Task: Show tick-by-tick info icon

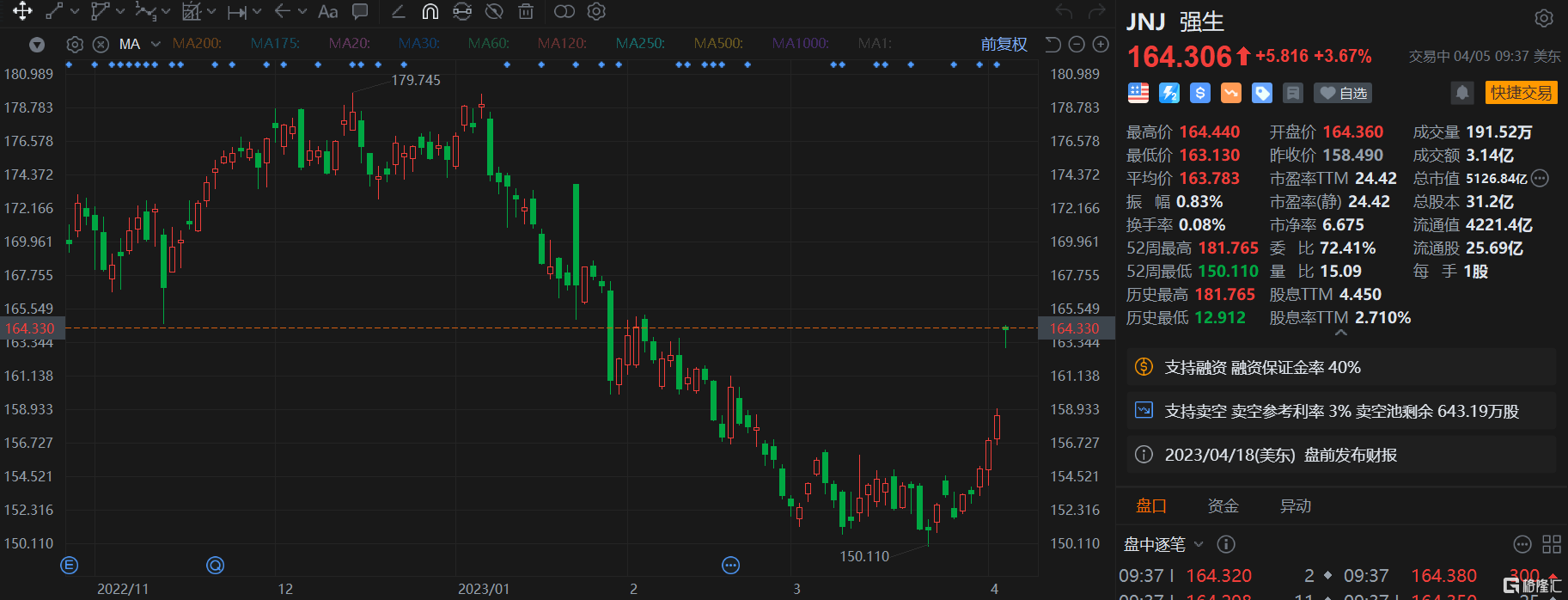Action: click(x=1227, y=544)
